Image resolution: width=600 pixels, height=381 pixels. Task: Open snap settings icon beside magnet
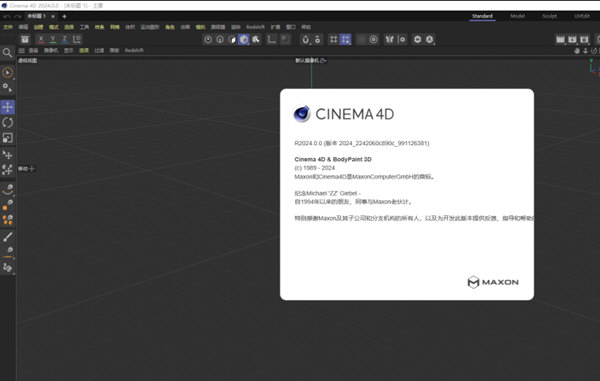point(318,39)
